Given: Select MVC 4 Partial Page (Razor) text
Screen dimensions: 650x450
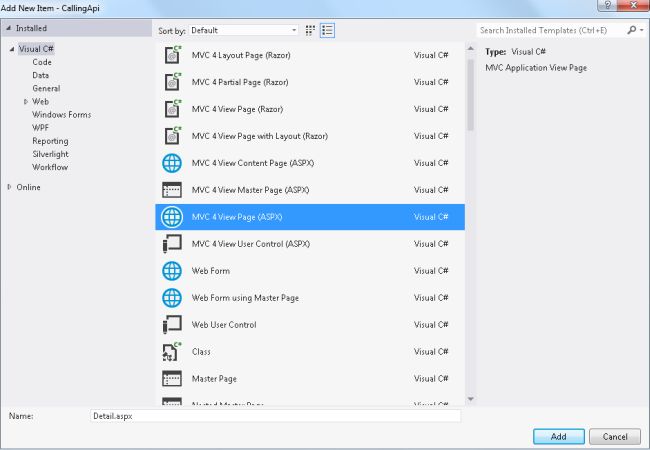Looking at the screenshot, I should point(240,82).
